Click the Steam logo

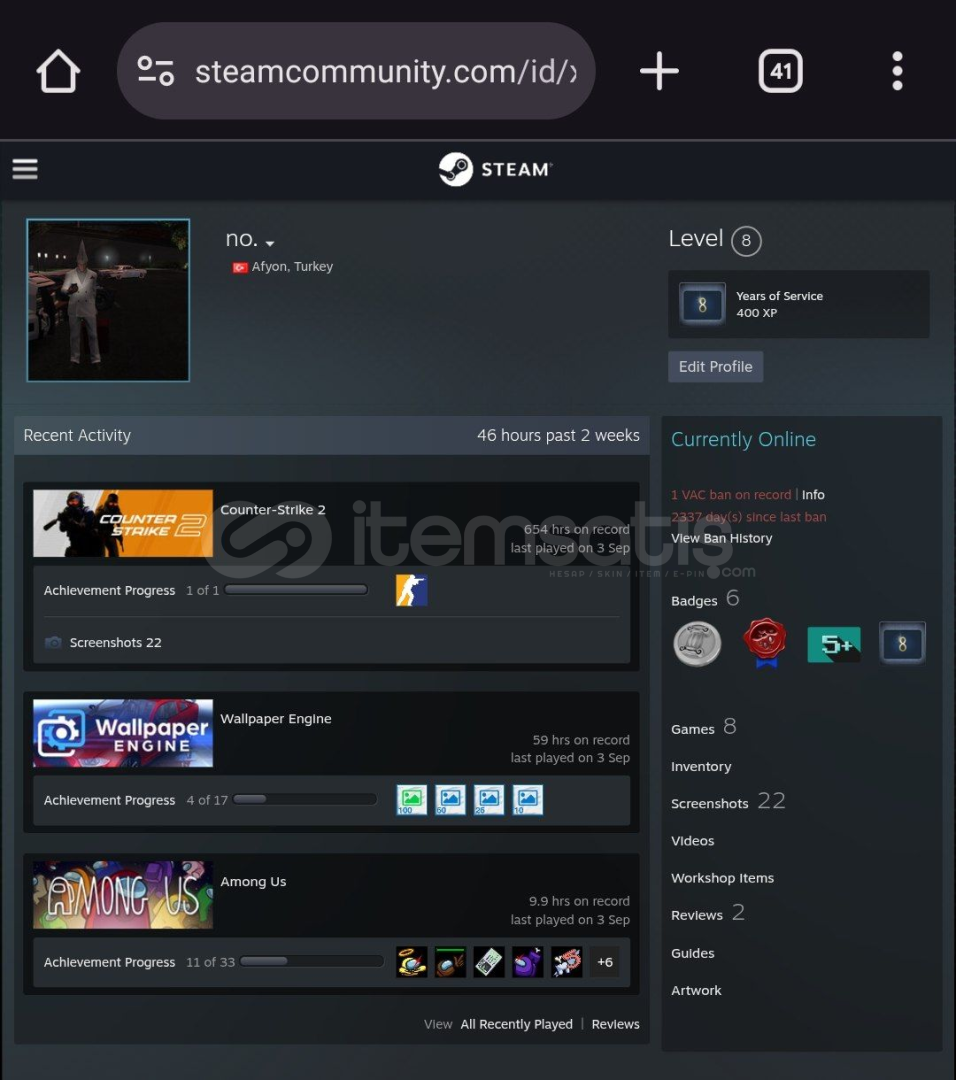pyautogui.click(x=496, y=169)
